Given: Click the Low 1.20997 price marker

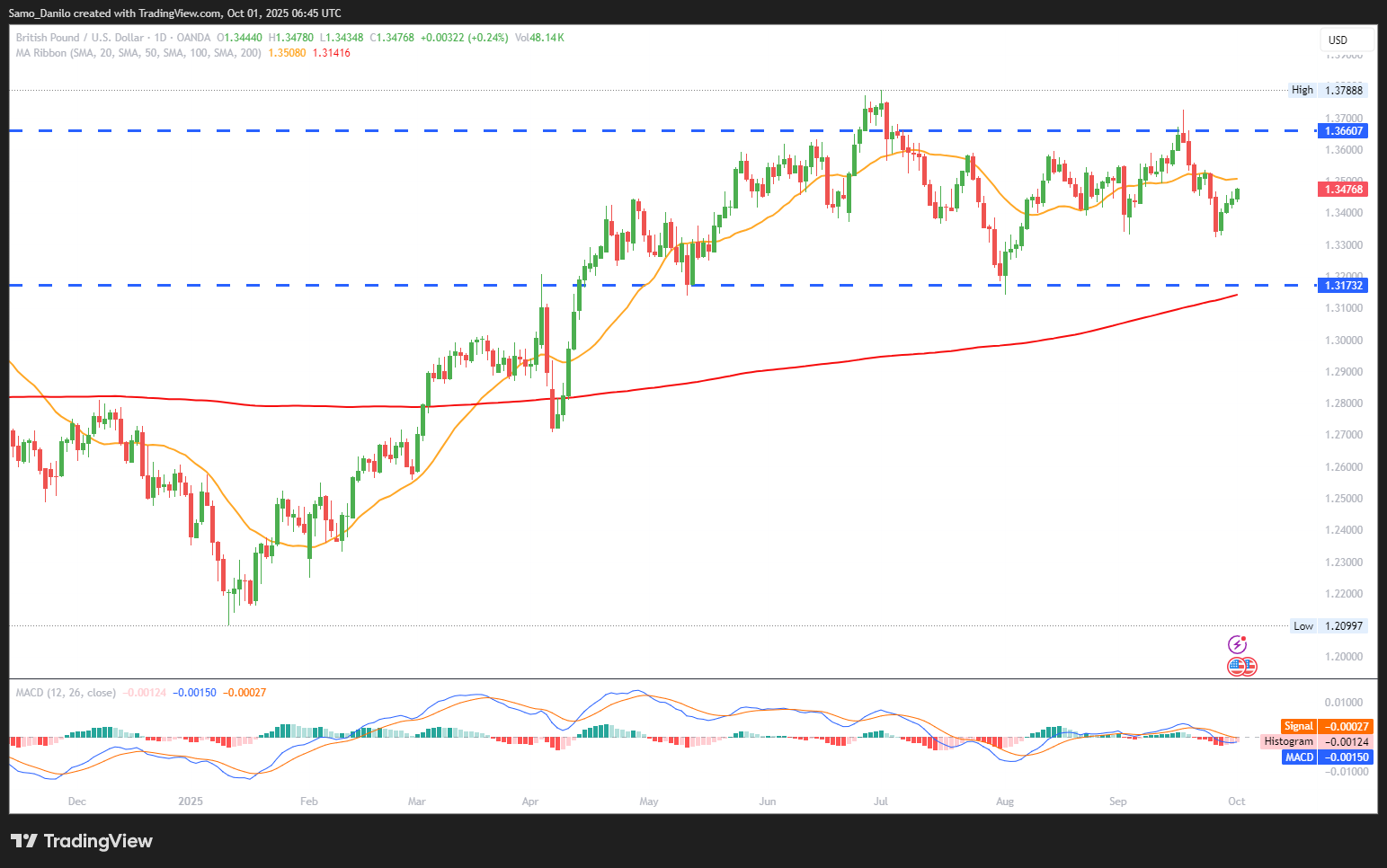Looking at the screenshot, I should (x=1329, y=626).
